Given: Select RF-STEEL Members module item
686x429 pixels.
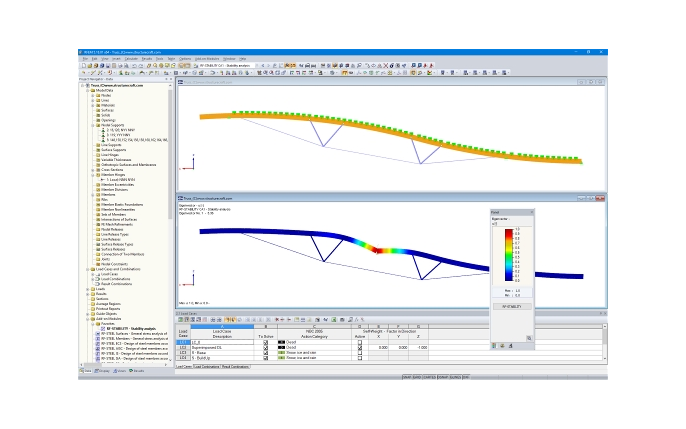Looking at the screenshot, I should [134, 338].
